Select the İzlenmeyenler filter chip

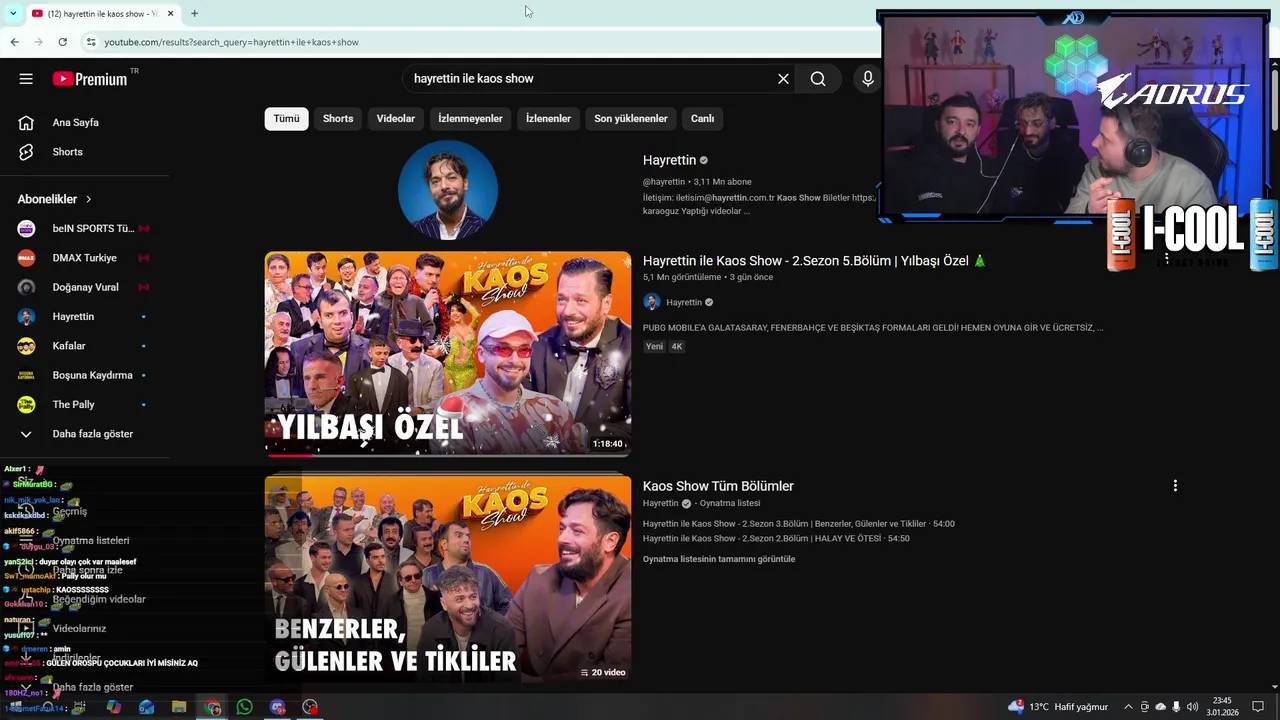pos(470,118)
